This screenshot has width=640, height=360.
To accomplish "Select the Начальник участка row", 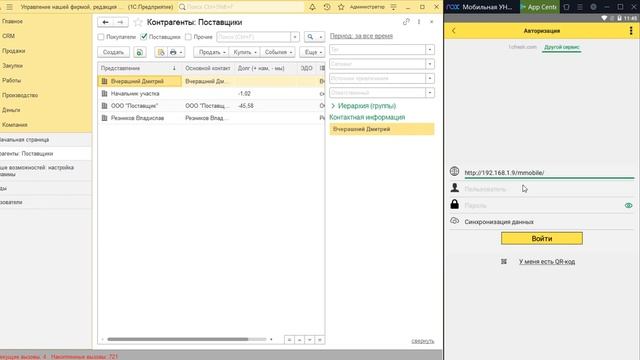I will pos(211,93).
